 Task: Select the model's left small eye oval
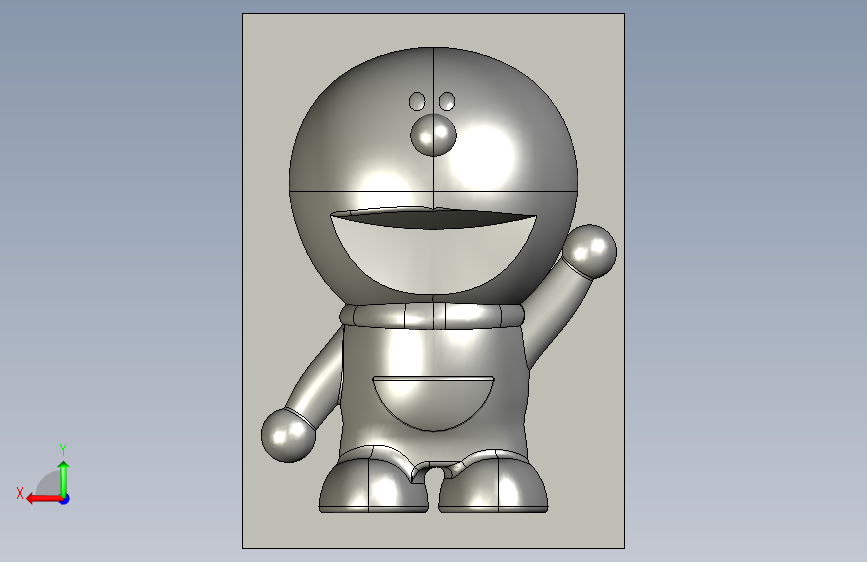tap(417, 102)
